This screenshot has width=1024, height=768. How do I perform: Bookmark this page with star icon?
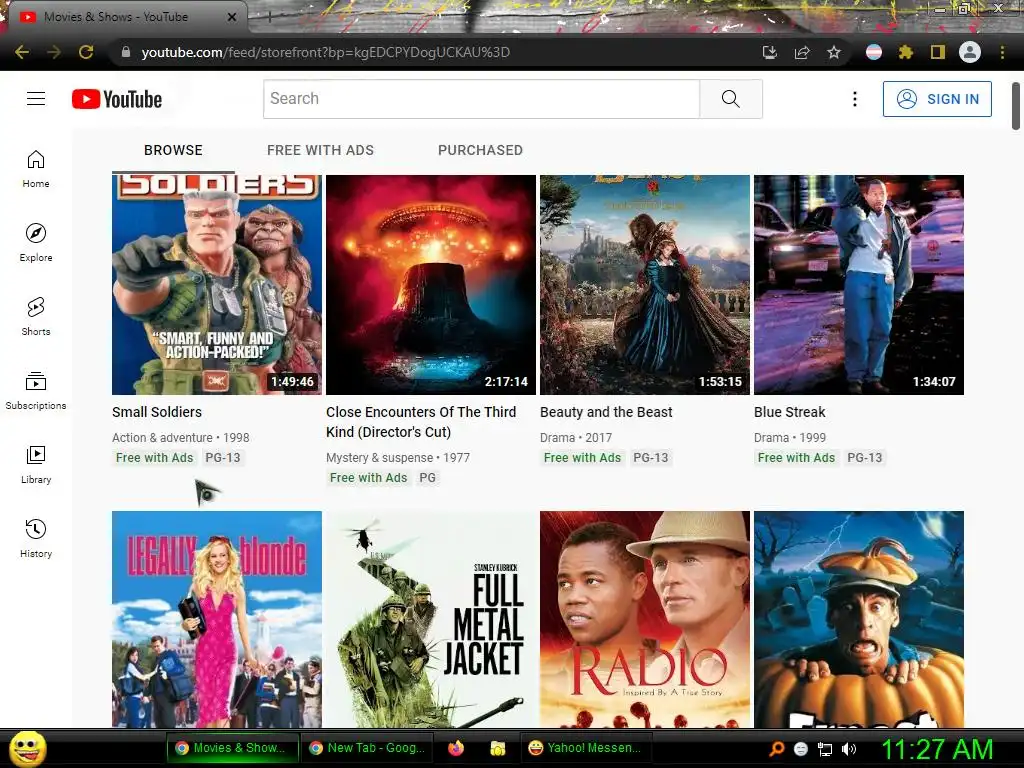tap(834, 52)
